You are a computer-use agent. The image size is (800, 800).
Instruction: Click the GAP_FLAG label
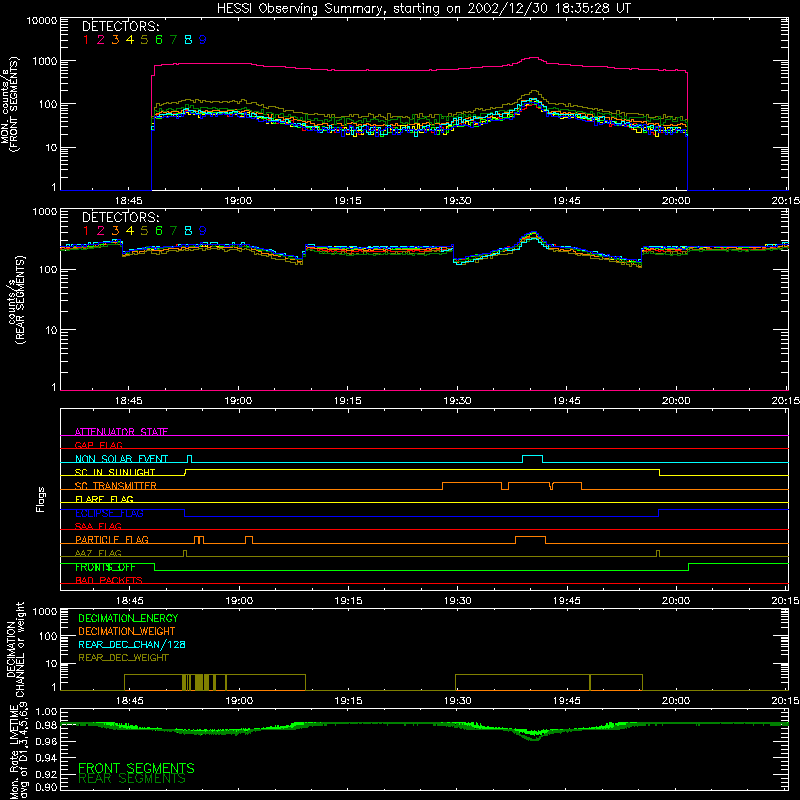click(98, 445)
